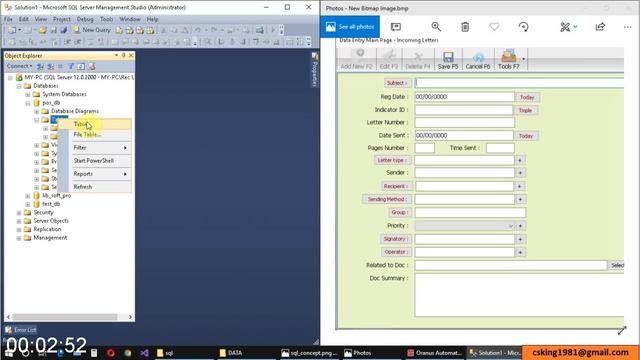Click the Delete trash icon in Photos

(x=465, y=27)
